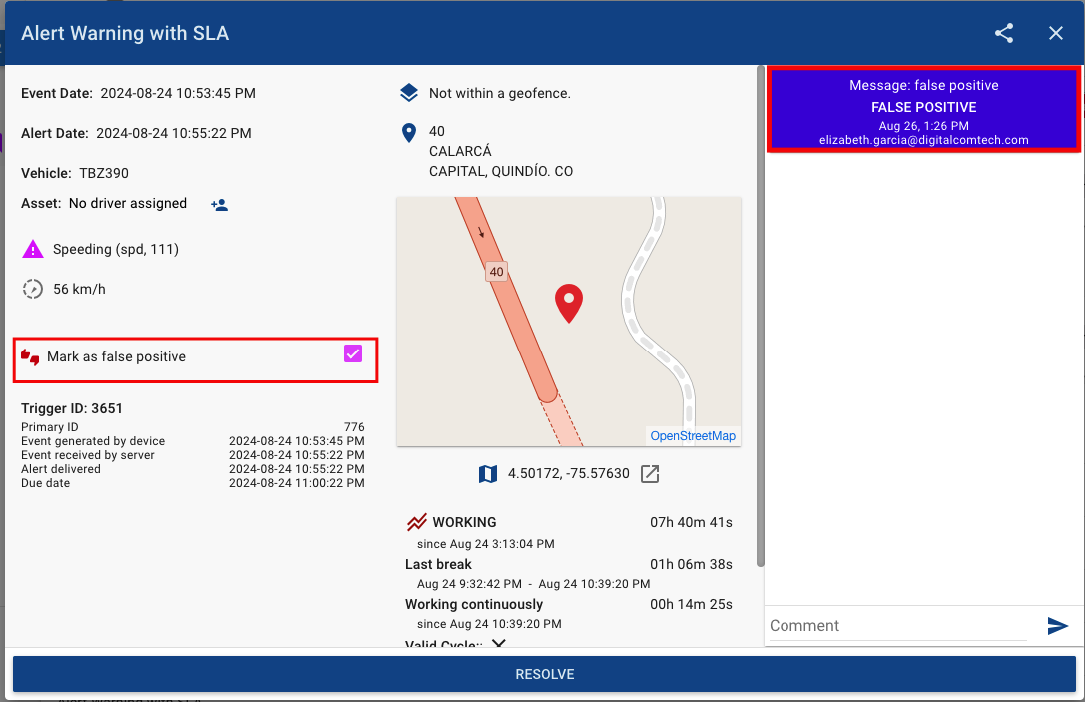This screenshot has height=702, width=1085.
Task: Click the 'Event received by server' row label
Action: (x=88, y=455)
